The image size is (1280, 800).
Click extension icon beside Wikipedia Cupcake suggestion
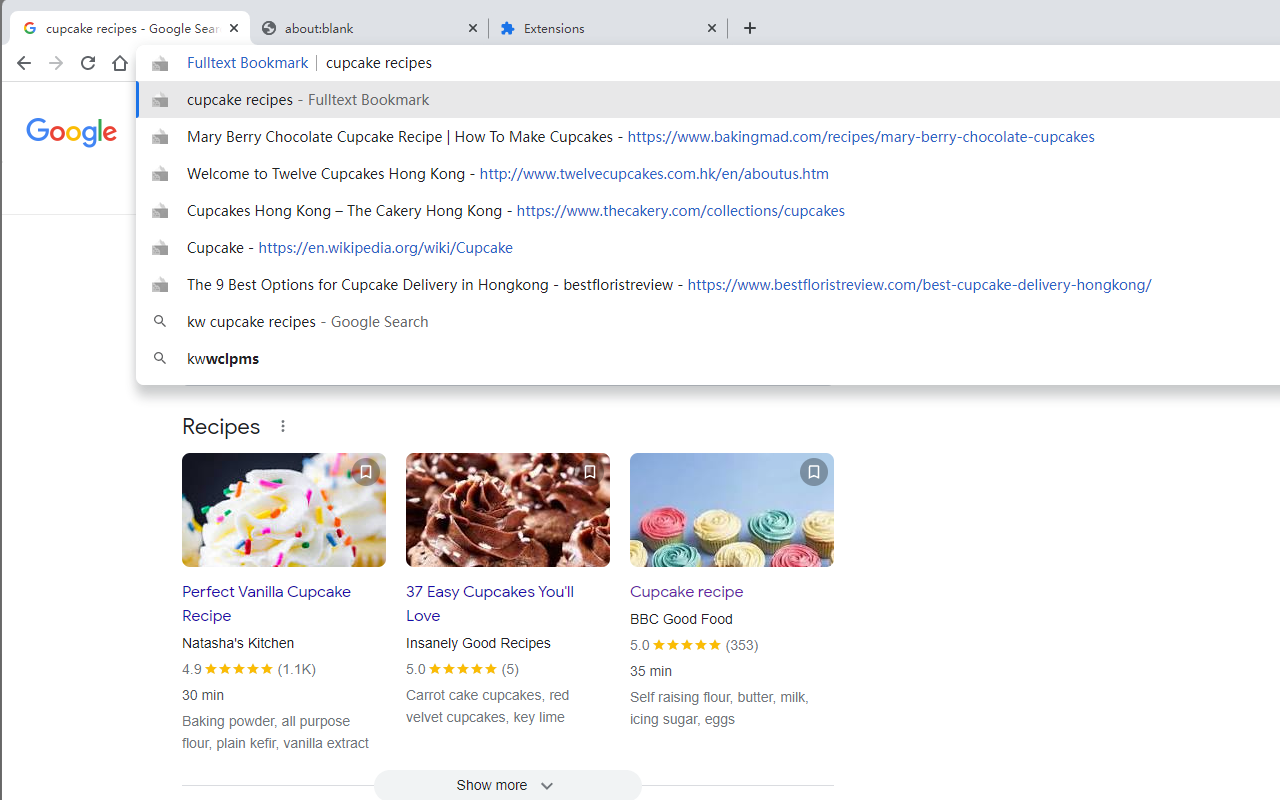160,248
